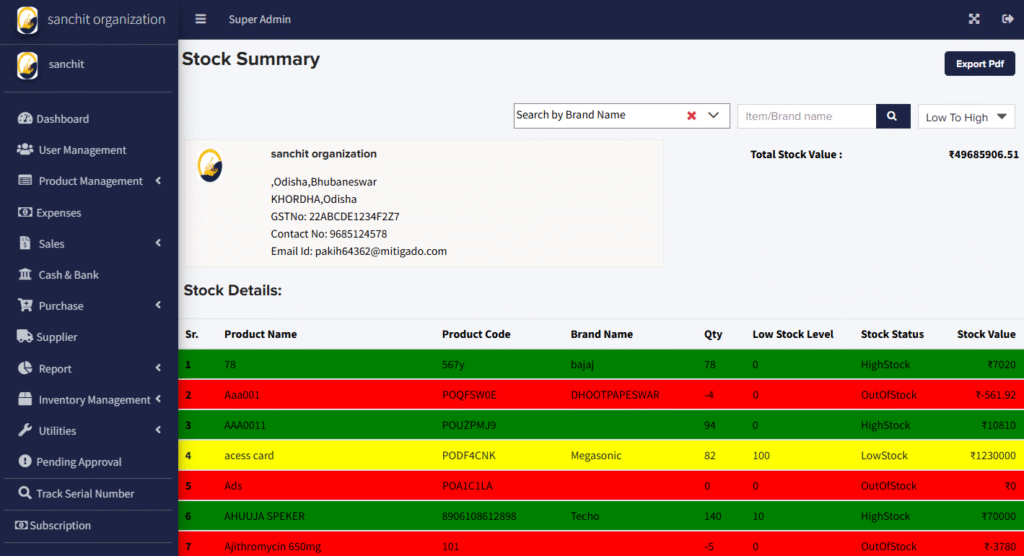Click the Pending Approval sidebar icon

(26, 462)
